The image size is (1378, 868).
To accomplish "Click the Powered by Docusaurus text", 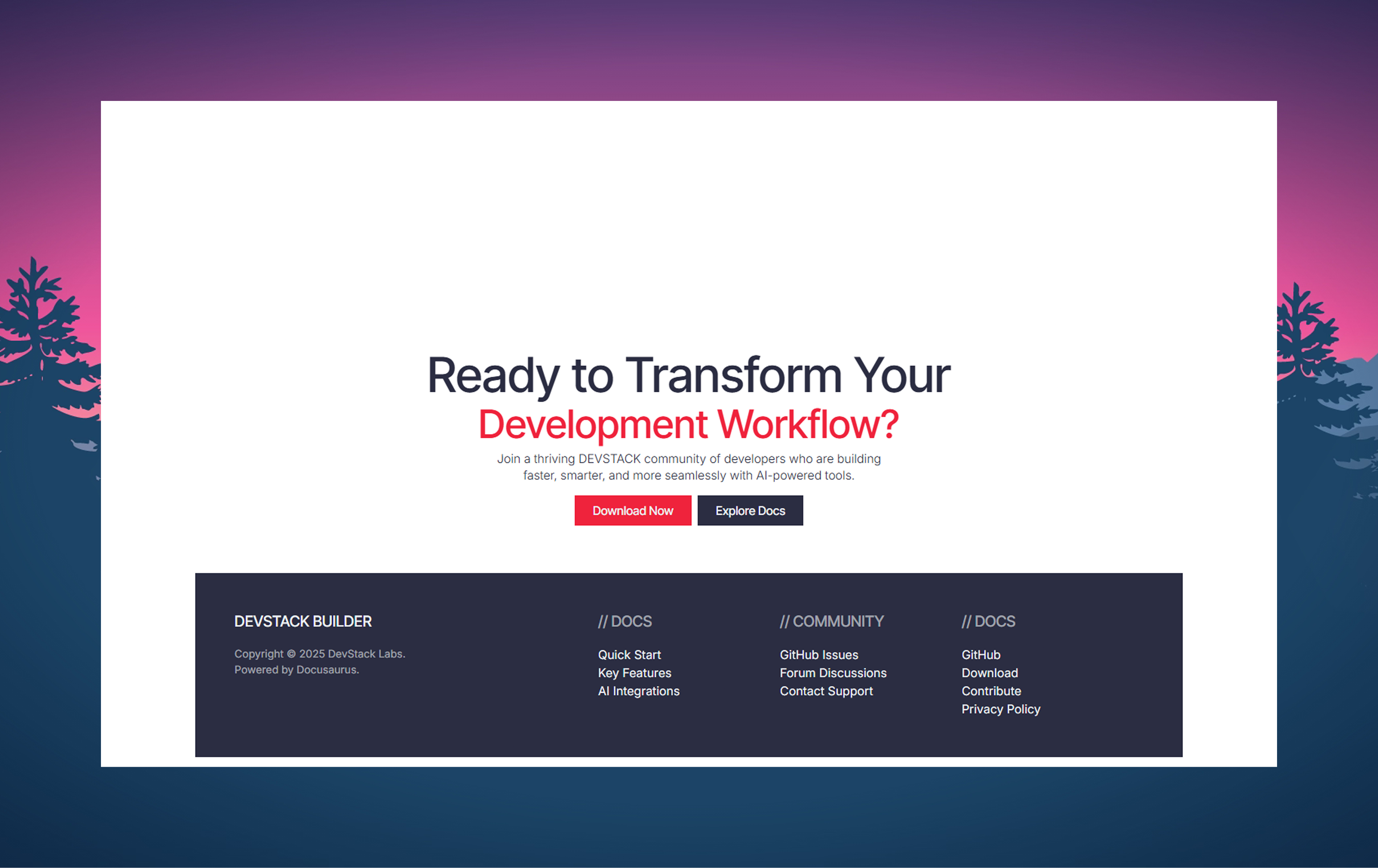I will pos(297,670).
